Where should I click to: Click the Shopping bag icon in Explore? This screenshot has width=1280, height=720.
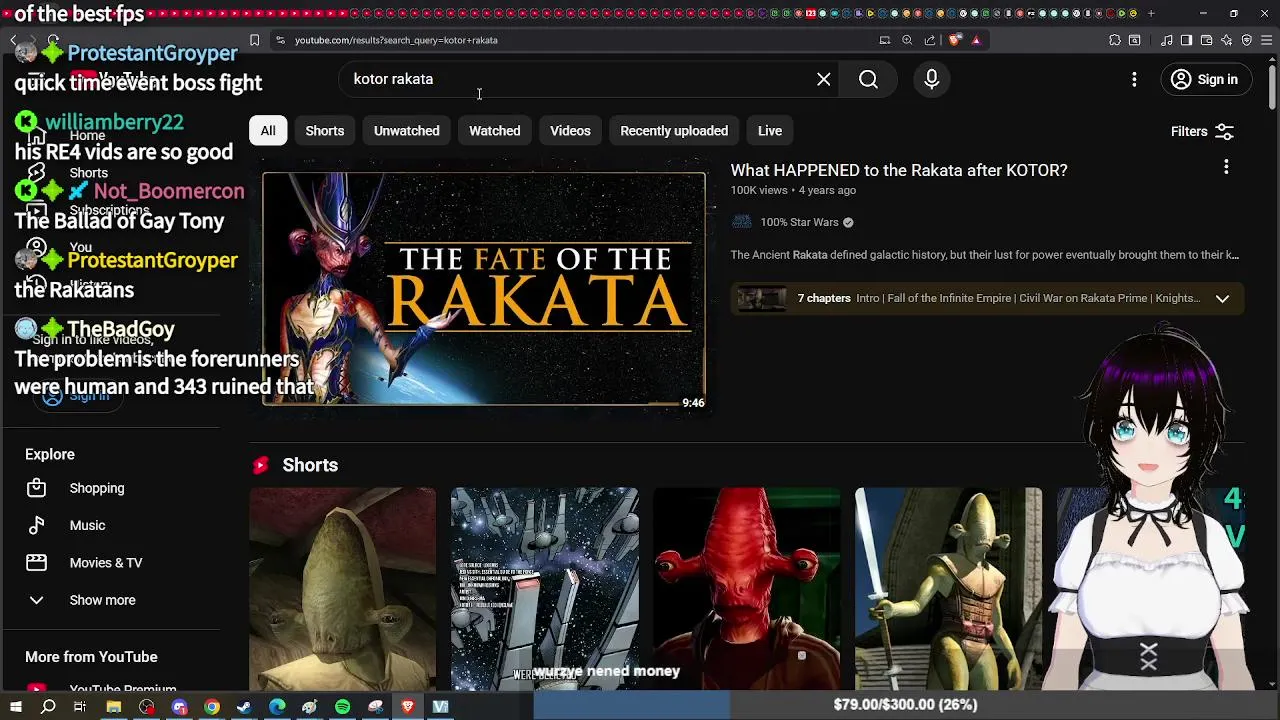[37, 488]
